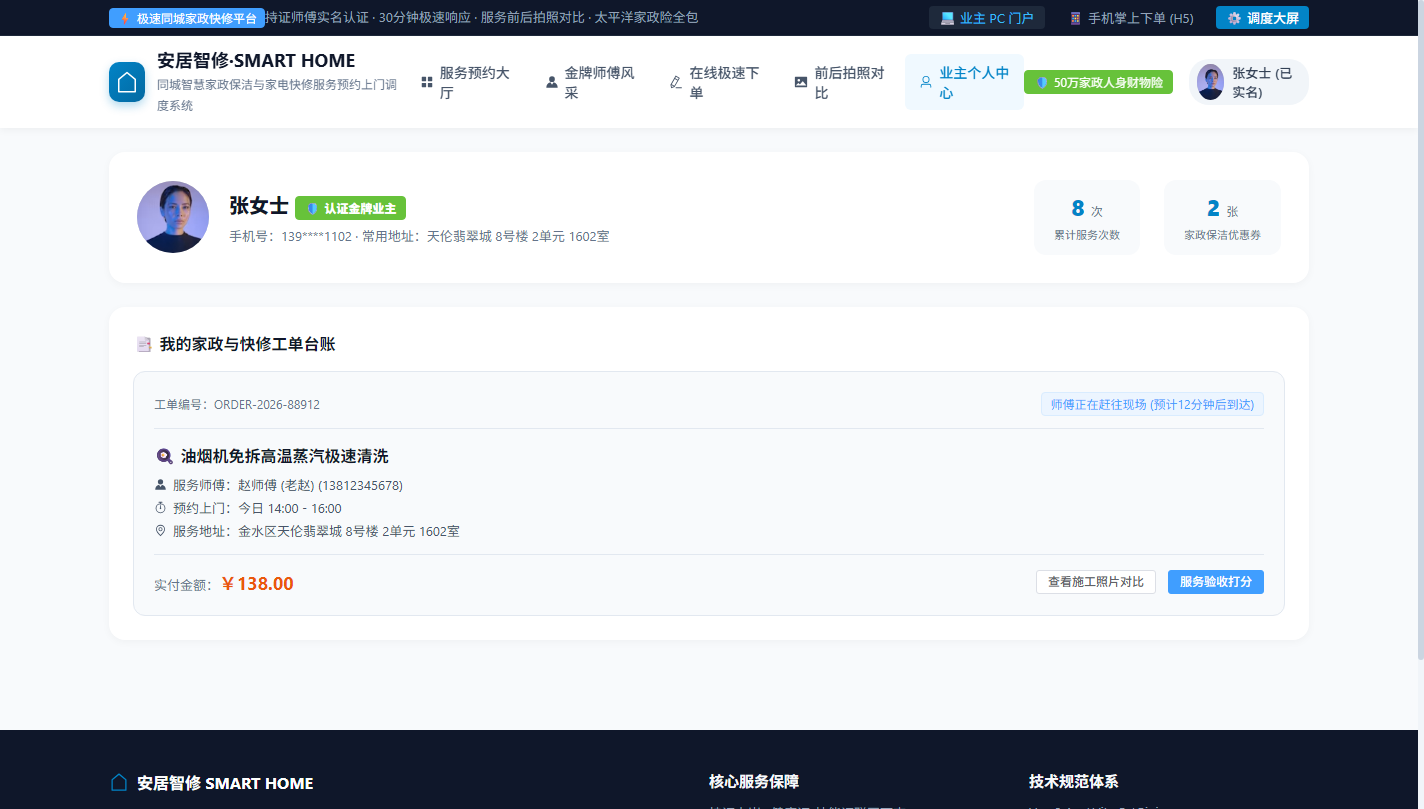Click 核心服务保障 footer heading
The height and width of the screenshot is (809, 1424).
pos(754,782)
